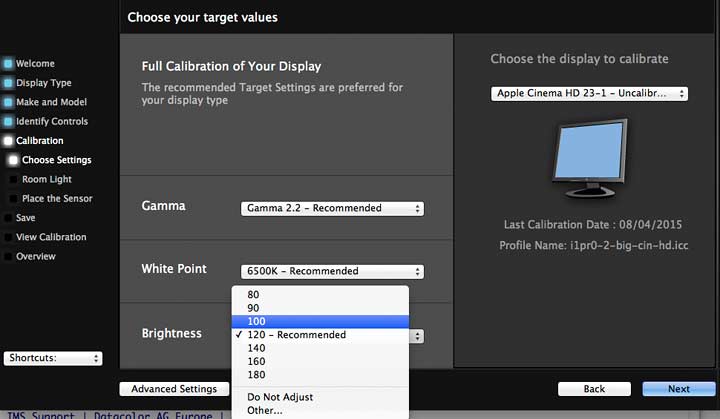Select Display Type step in sidebar

pos(44,83)
